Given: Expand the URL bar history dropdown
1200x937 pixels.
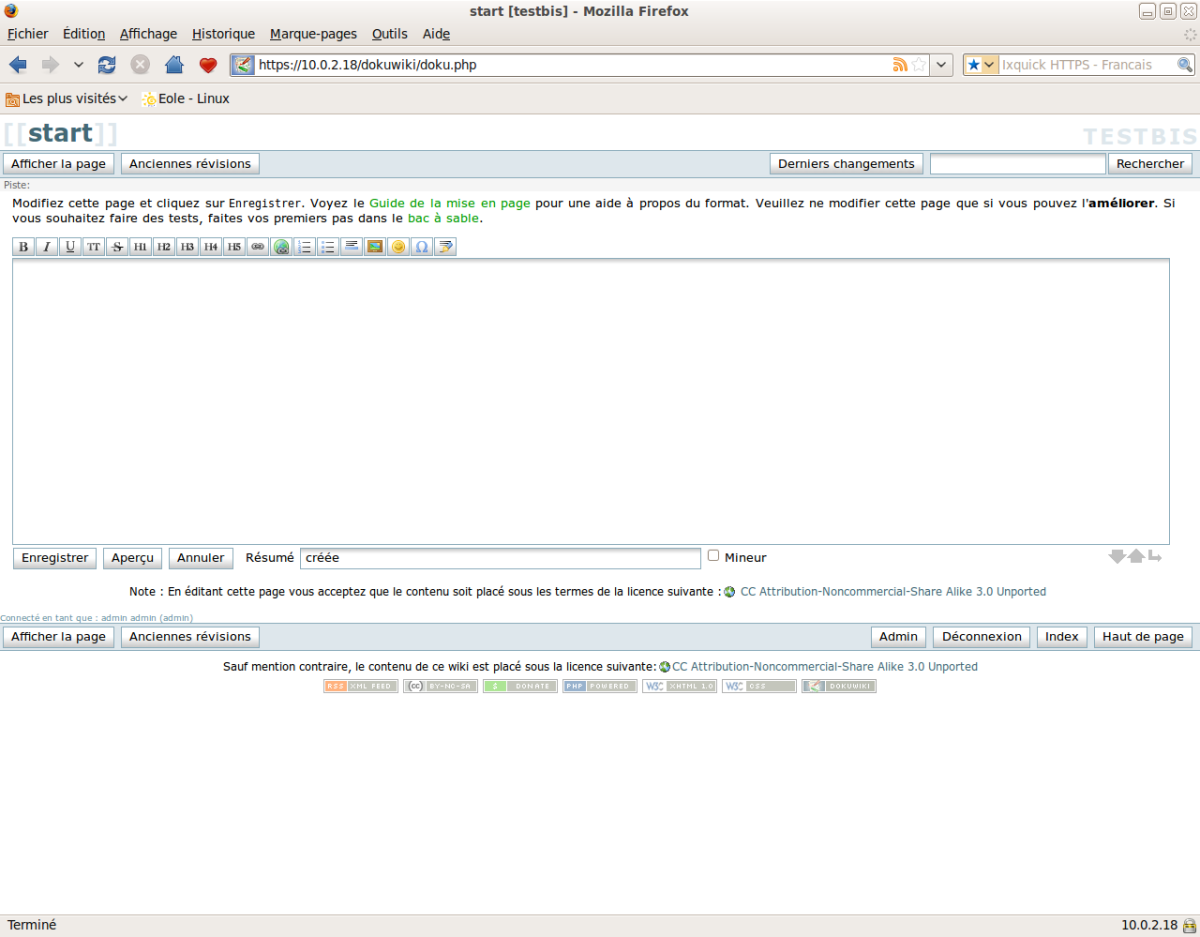Looking at the screenshot, I should point(942,65).
